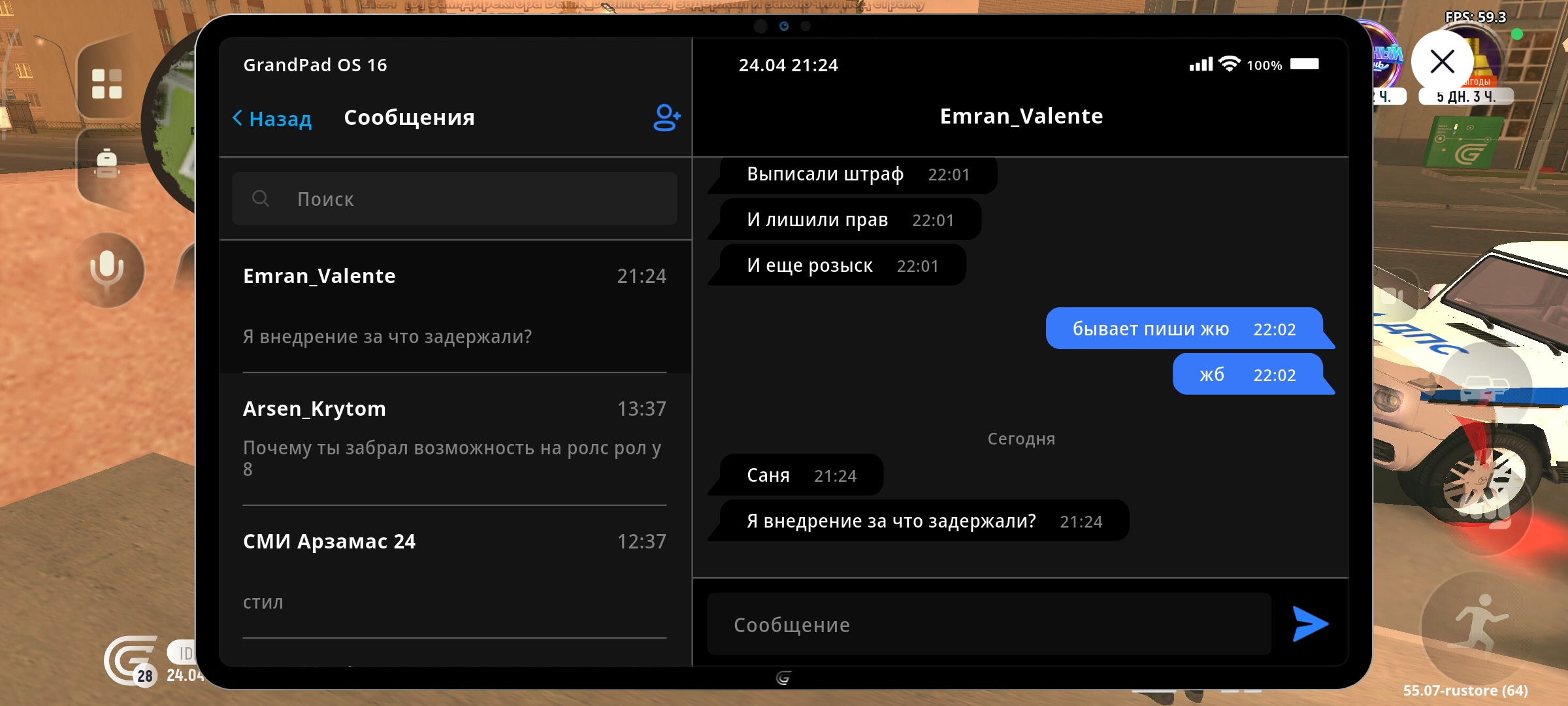Close the tablet with X button

(1442, 63)
